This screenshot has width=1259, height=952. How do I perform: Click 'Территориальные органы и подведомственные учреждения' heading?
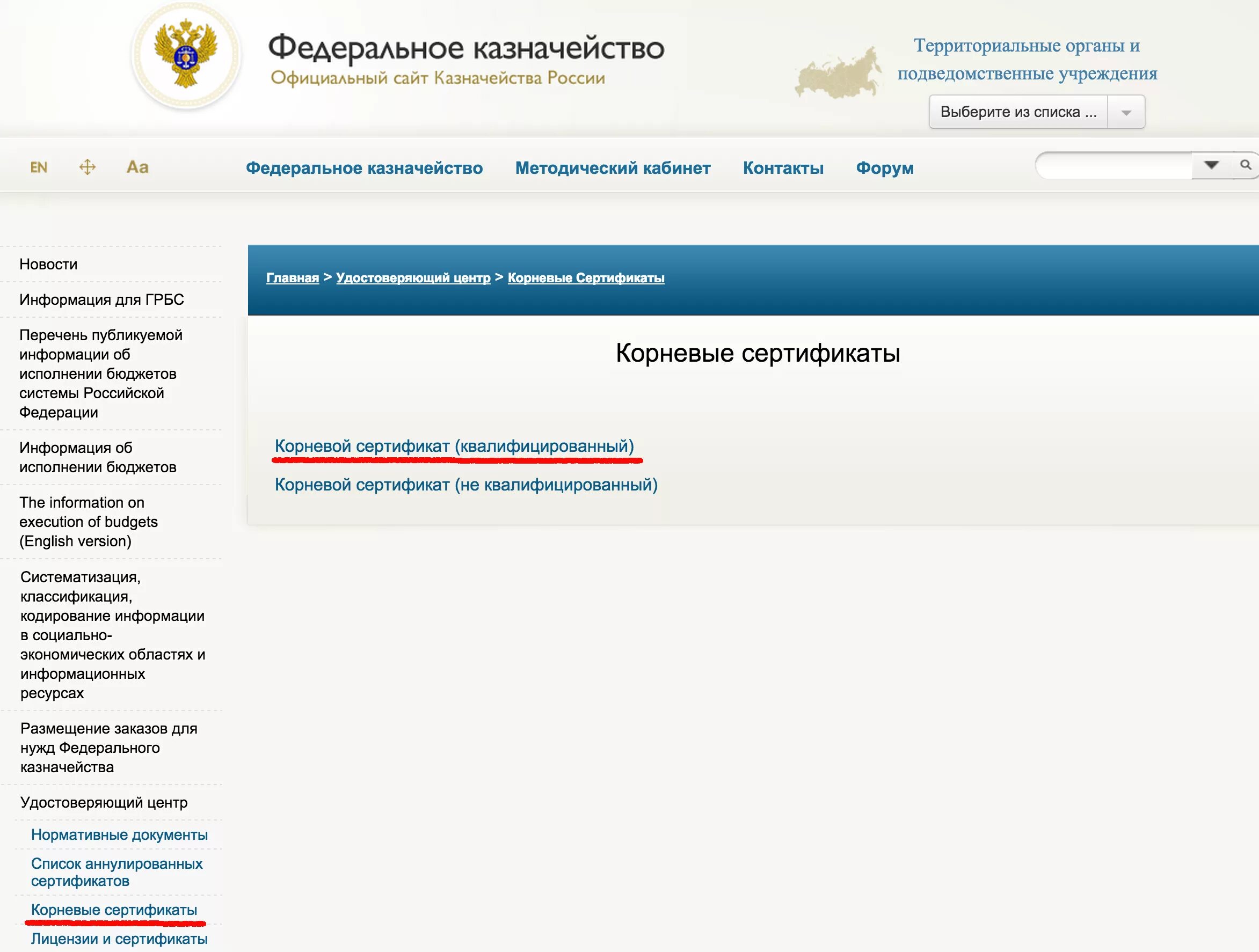1028,59
